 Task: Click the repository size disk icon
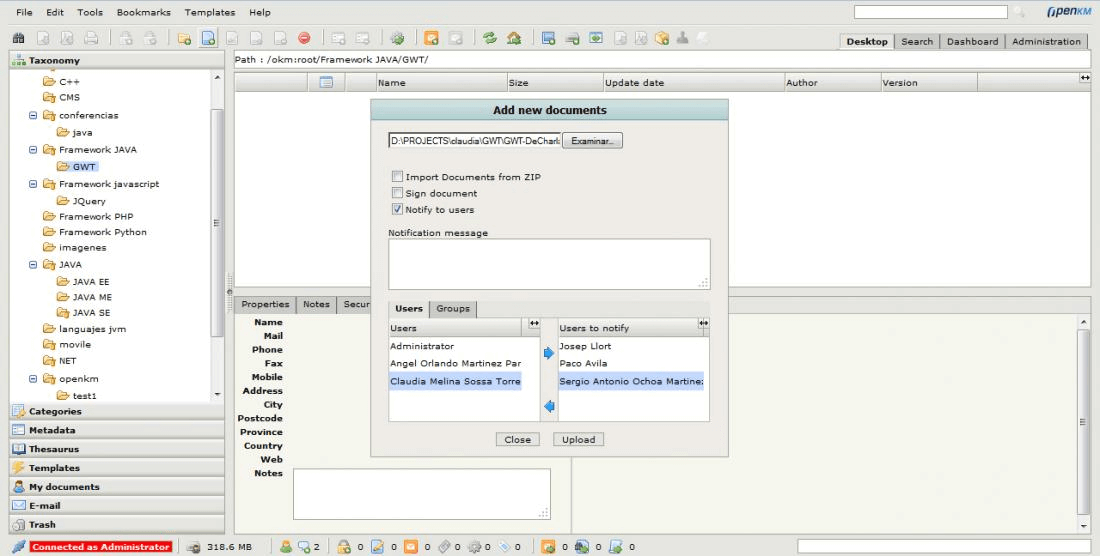point(194,547)
